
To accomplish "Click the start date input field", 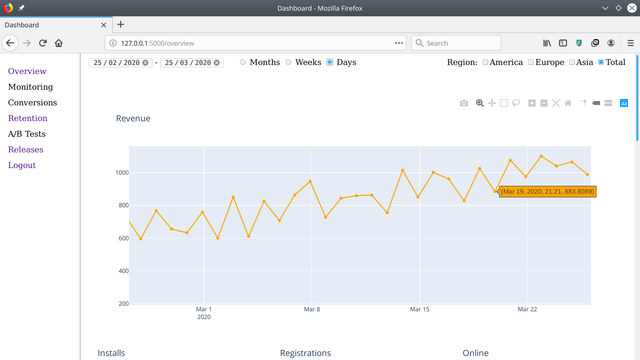I will click(x=120, y=62).
